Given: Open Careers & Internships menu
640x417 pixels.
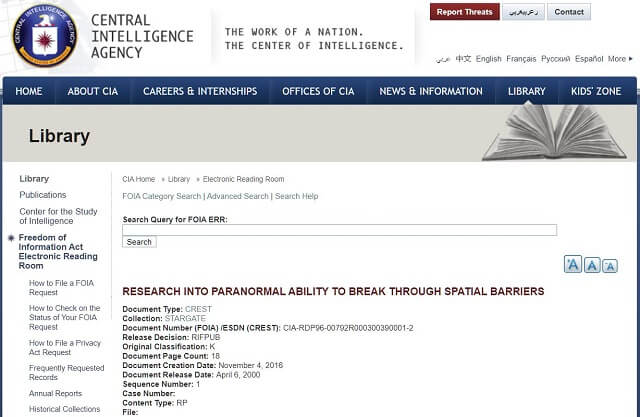Looking at the screenshot, I should tap(200, 91).
